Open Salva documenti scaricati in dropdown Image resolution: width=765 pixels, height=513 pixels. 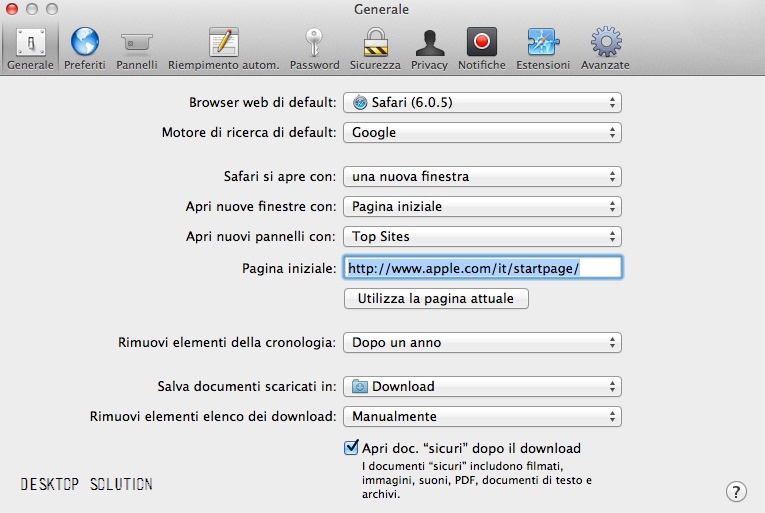click(482, 387)
